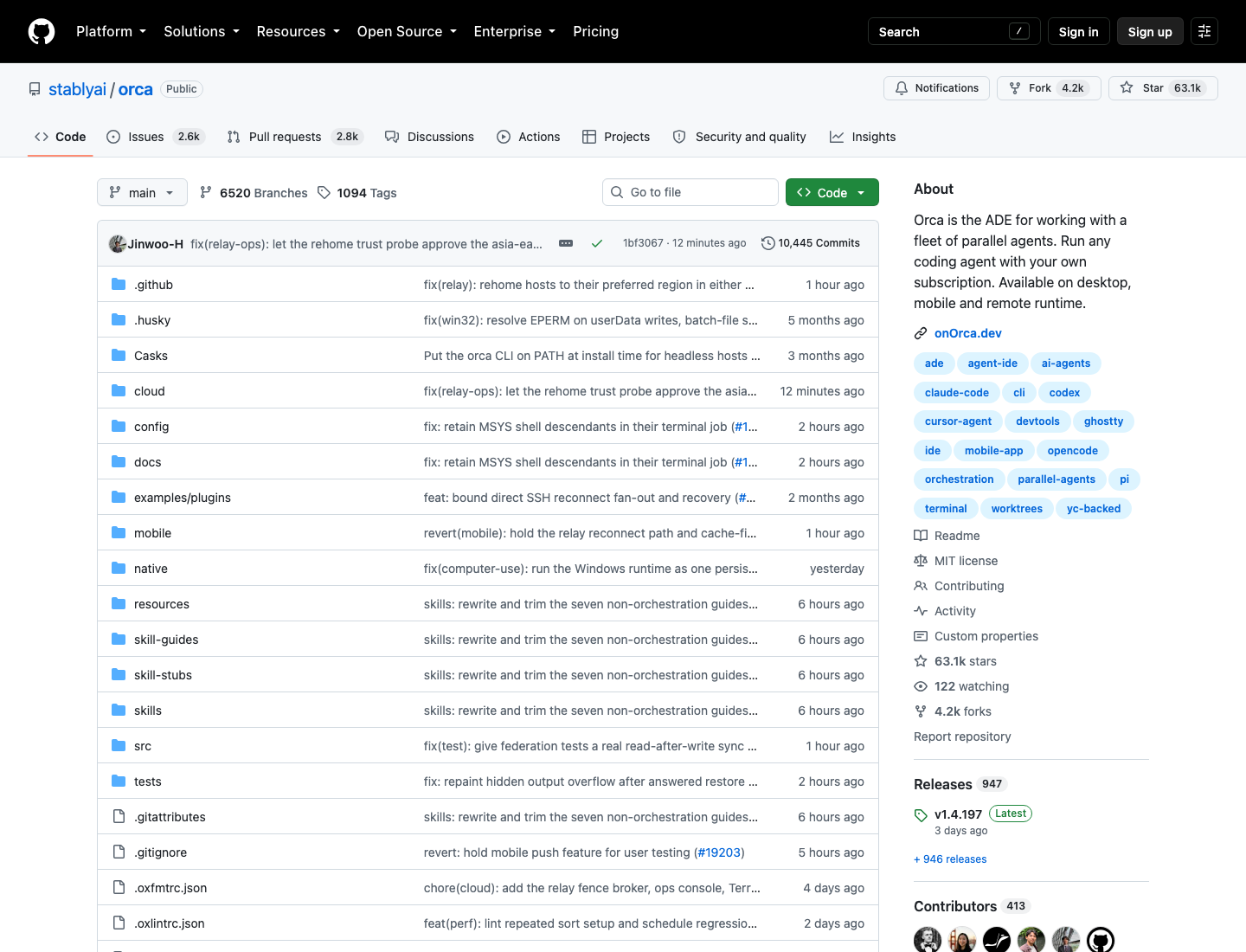Open the Security and quality tab
Viewport: 1246px width, 952px height.
point(740,137)
